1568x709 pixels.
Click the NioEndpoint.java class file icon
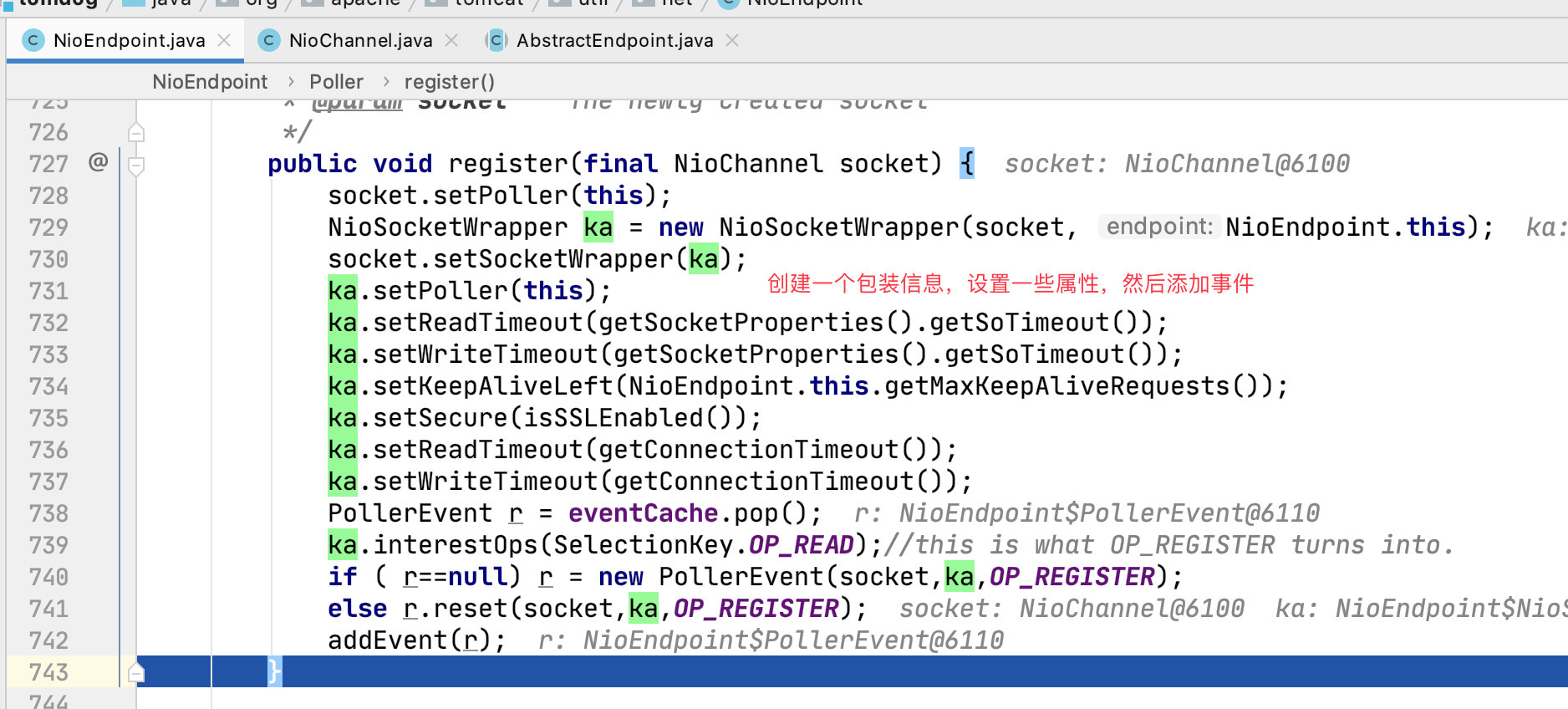(x=33, y=40)
